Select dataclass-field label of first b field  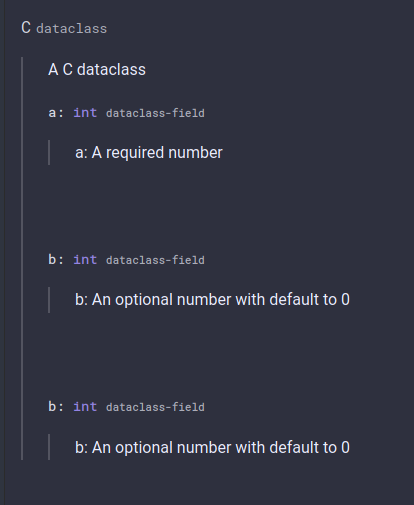[x=155, y=260]
